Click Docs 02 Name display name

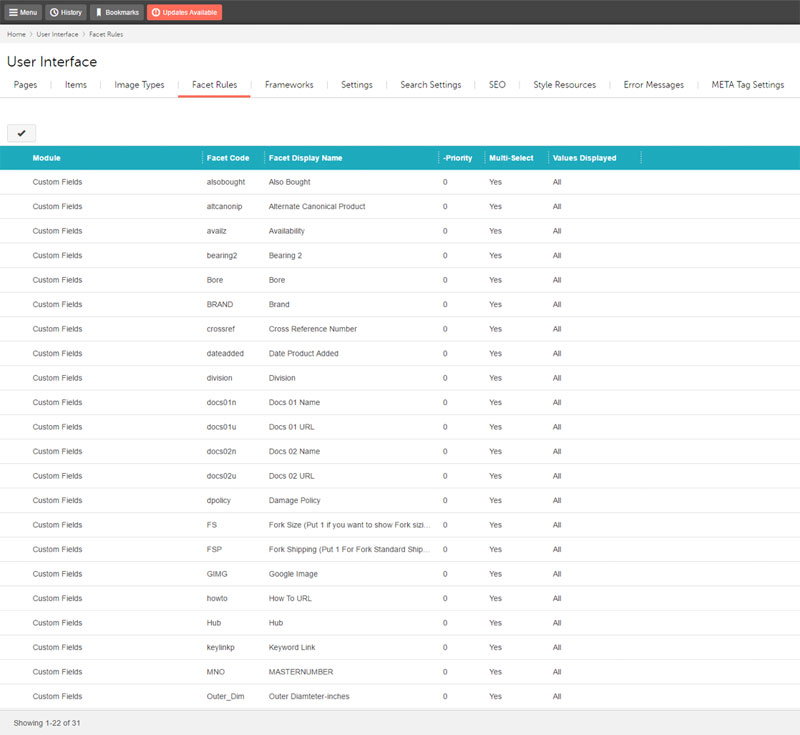(x=294, y=451)
